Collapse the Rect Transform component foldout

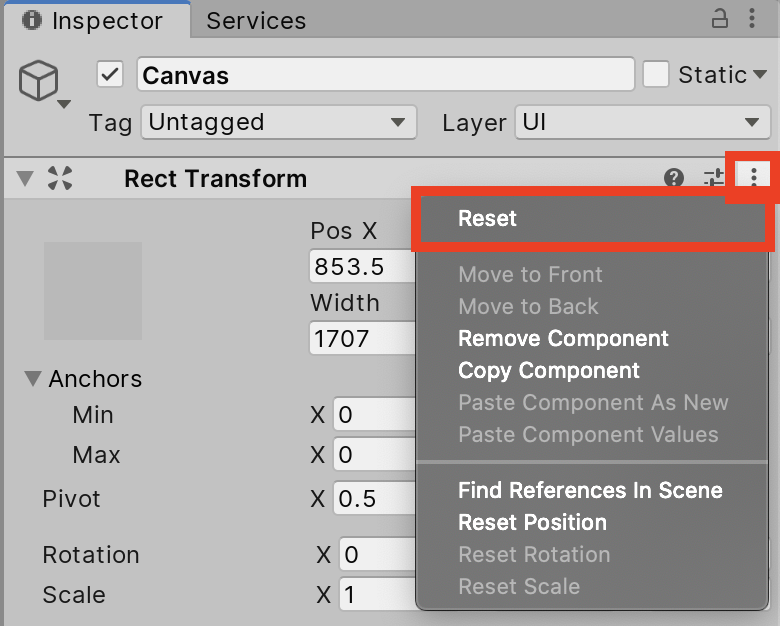click(x=25, y=179)
